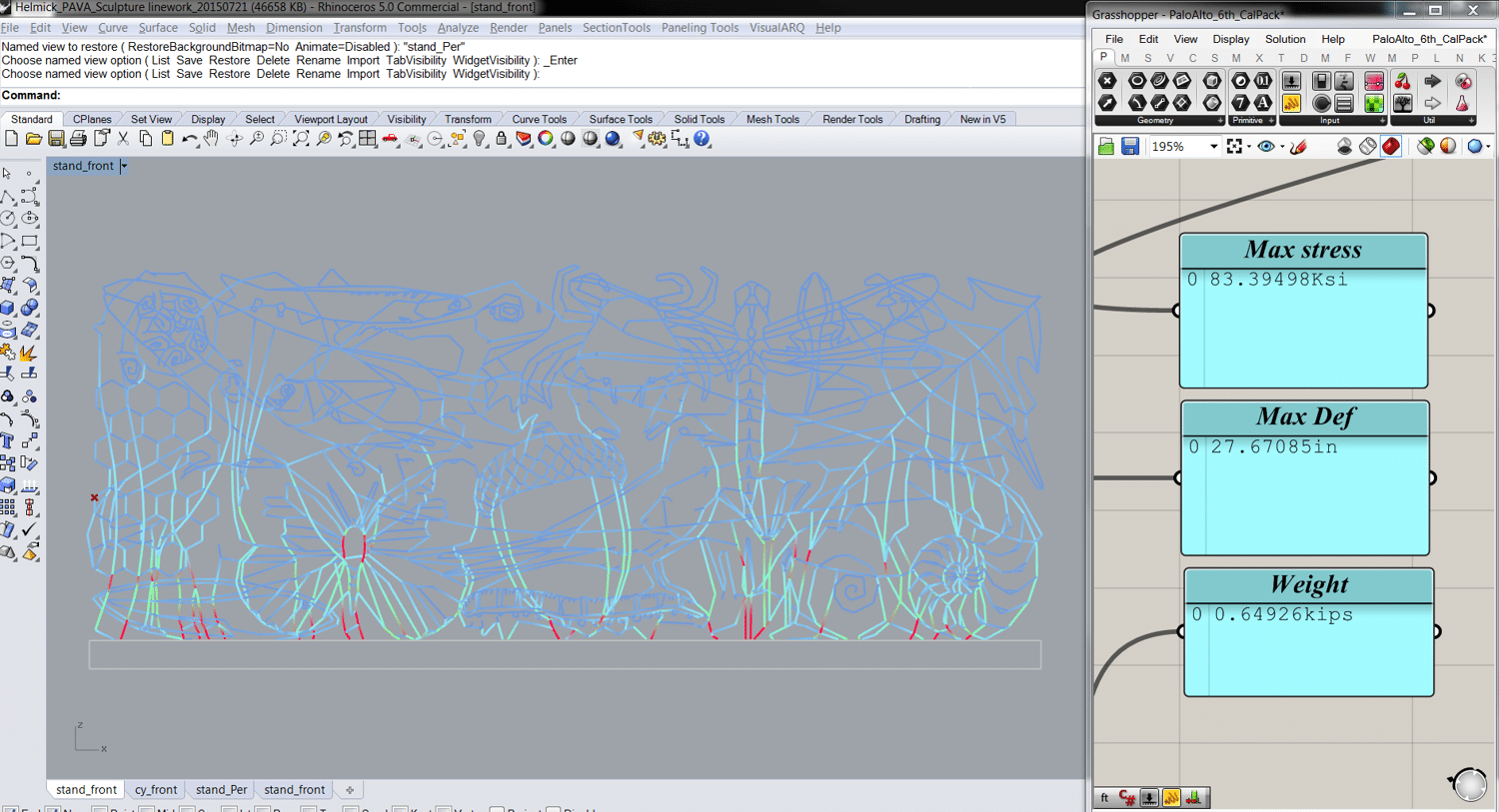
Task: Click the red car icon in Rhino toolbar
Action: 390,139
